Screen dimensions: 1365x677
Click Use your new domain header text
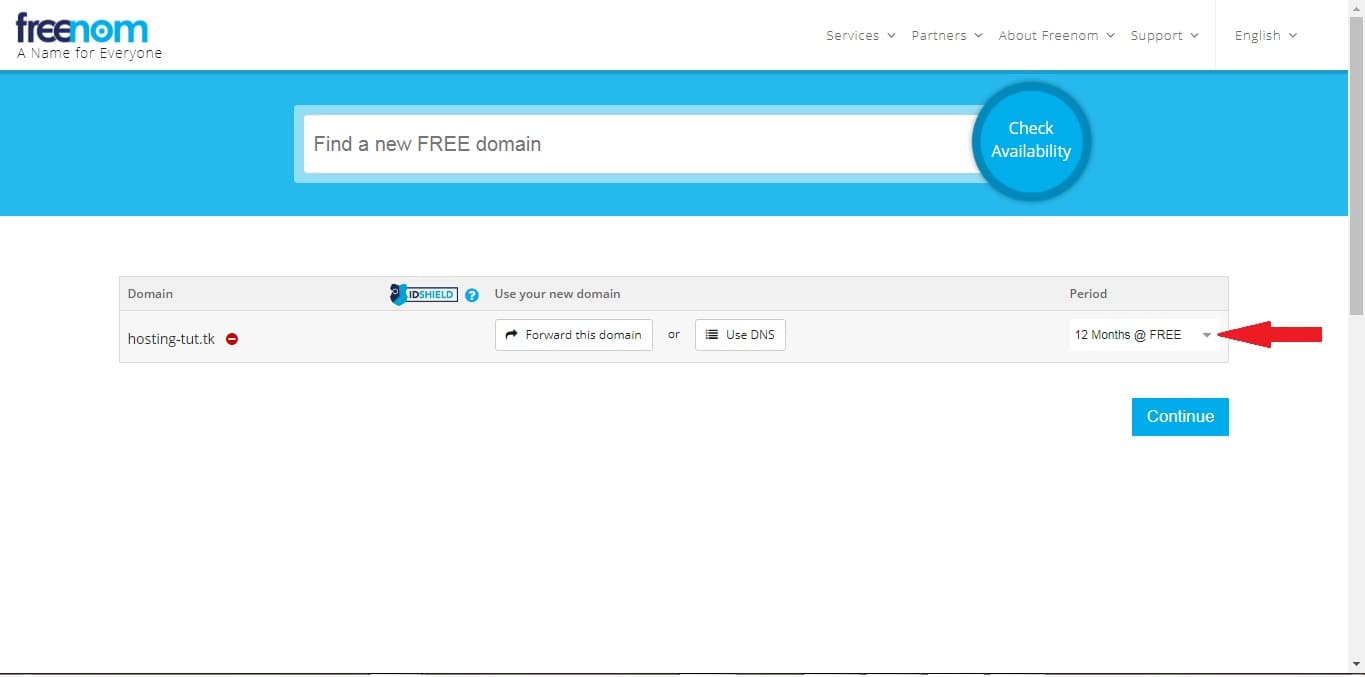tap(557, 294)
